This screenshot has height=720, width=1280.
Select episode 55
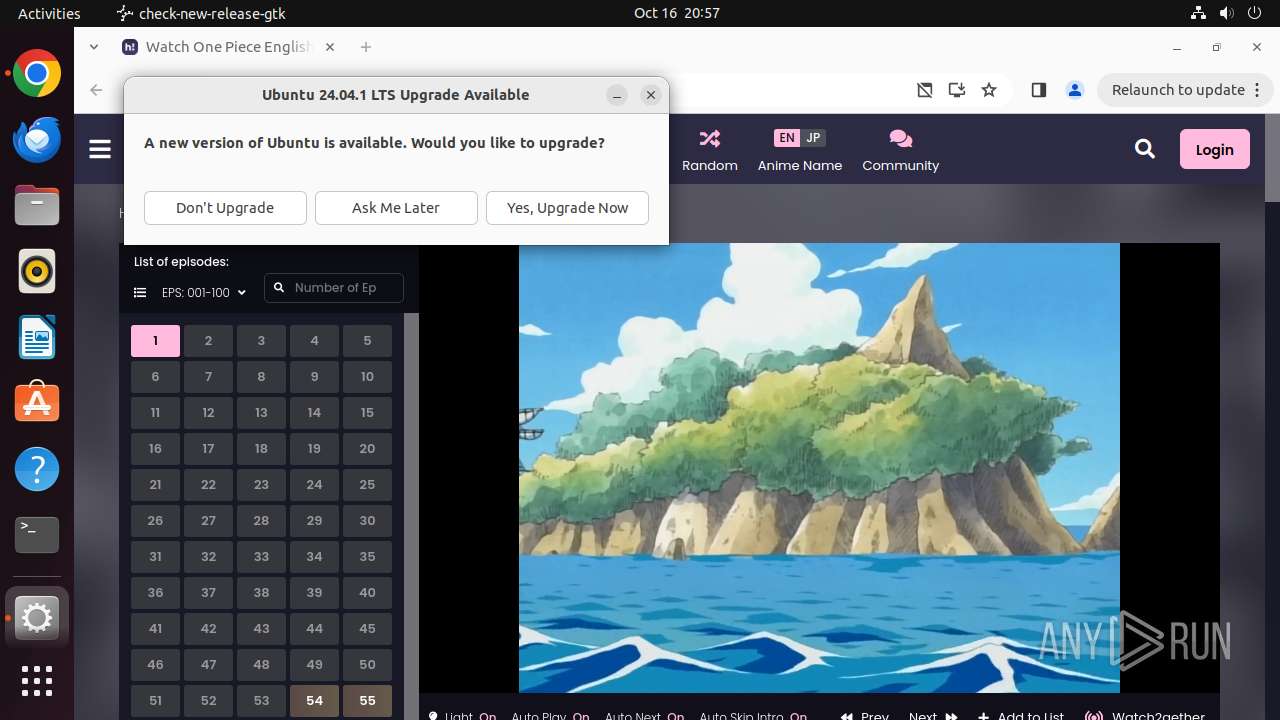click(x=367, y=701)
